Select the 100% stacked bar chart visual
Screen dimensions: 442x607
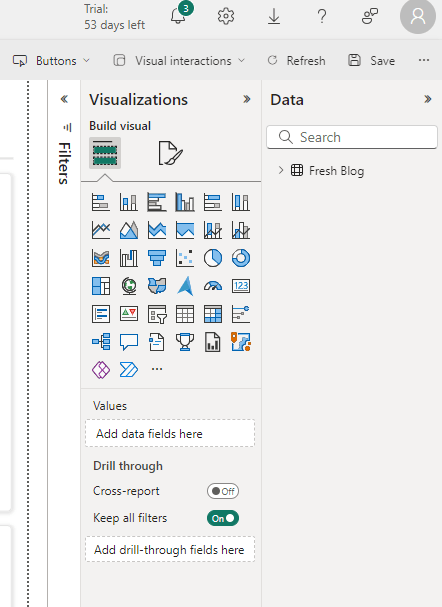coord(213,202)
